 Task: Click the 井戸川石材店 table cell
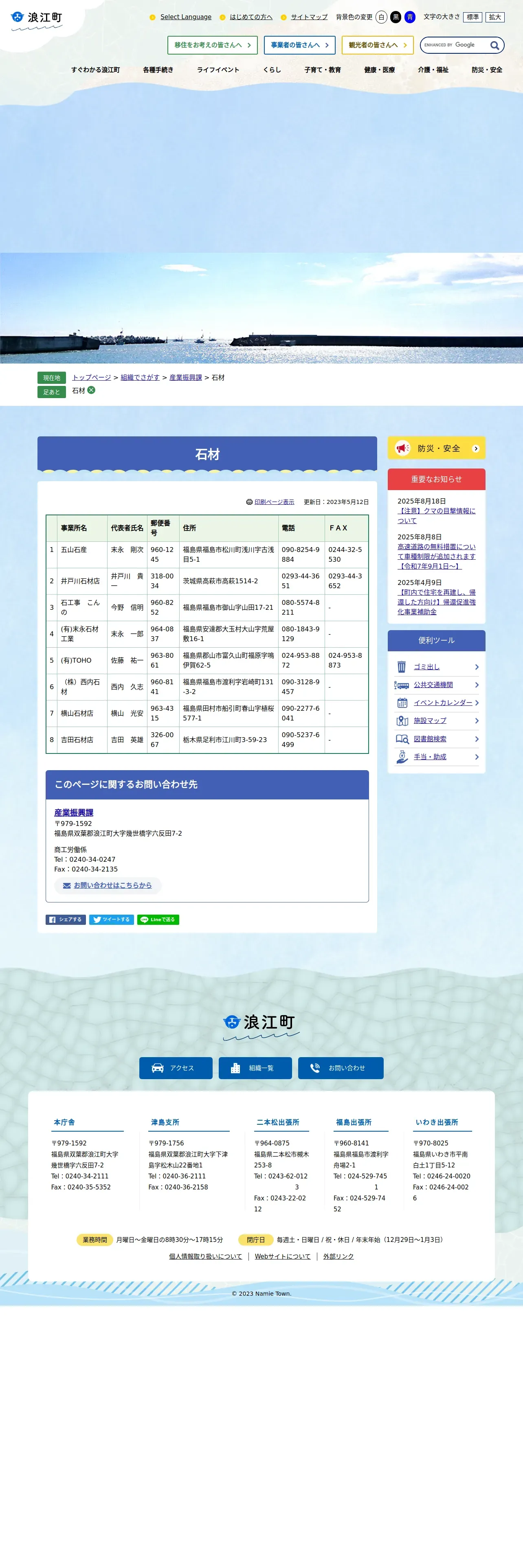[82, 581]
